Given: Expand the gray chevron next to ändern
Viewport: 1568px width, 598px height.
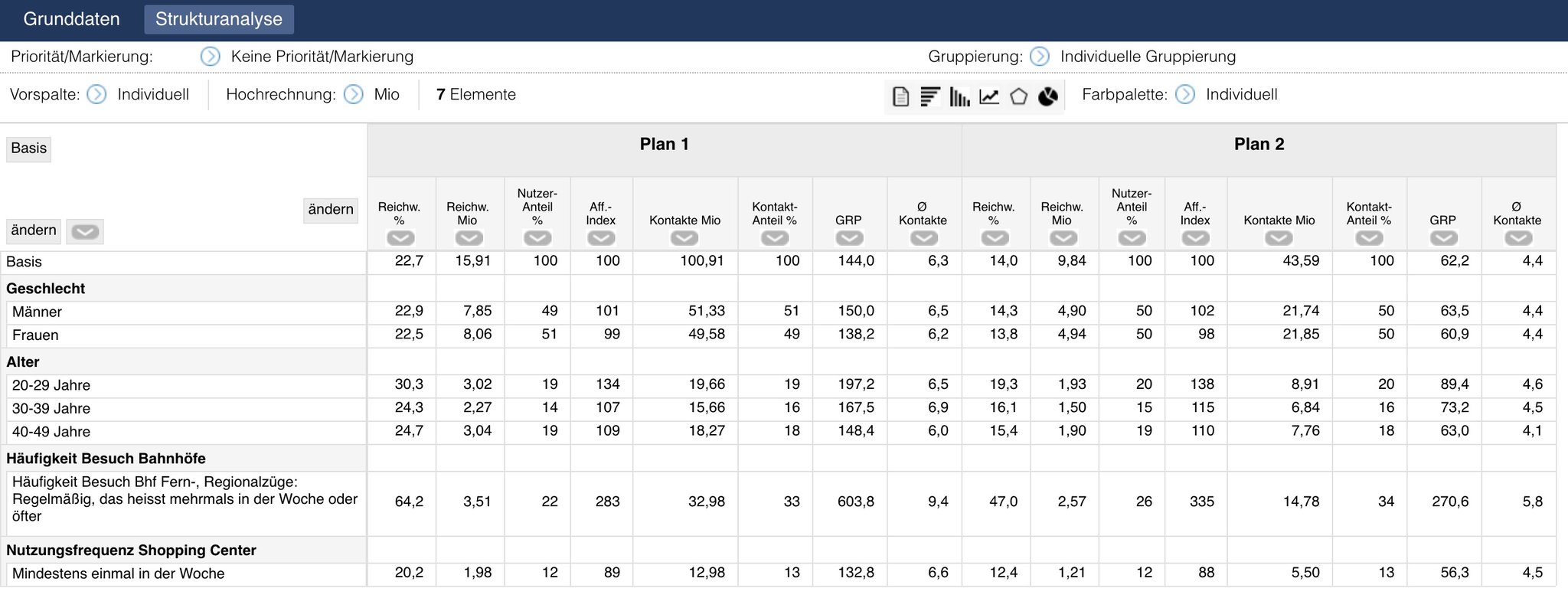Looking at the screenshot, I should tap(85, 231).
